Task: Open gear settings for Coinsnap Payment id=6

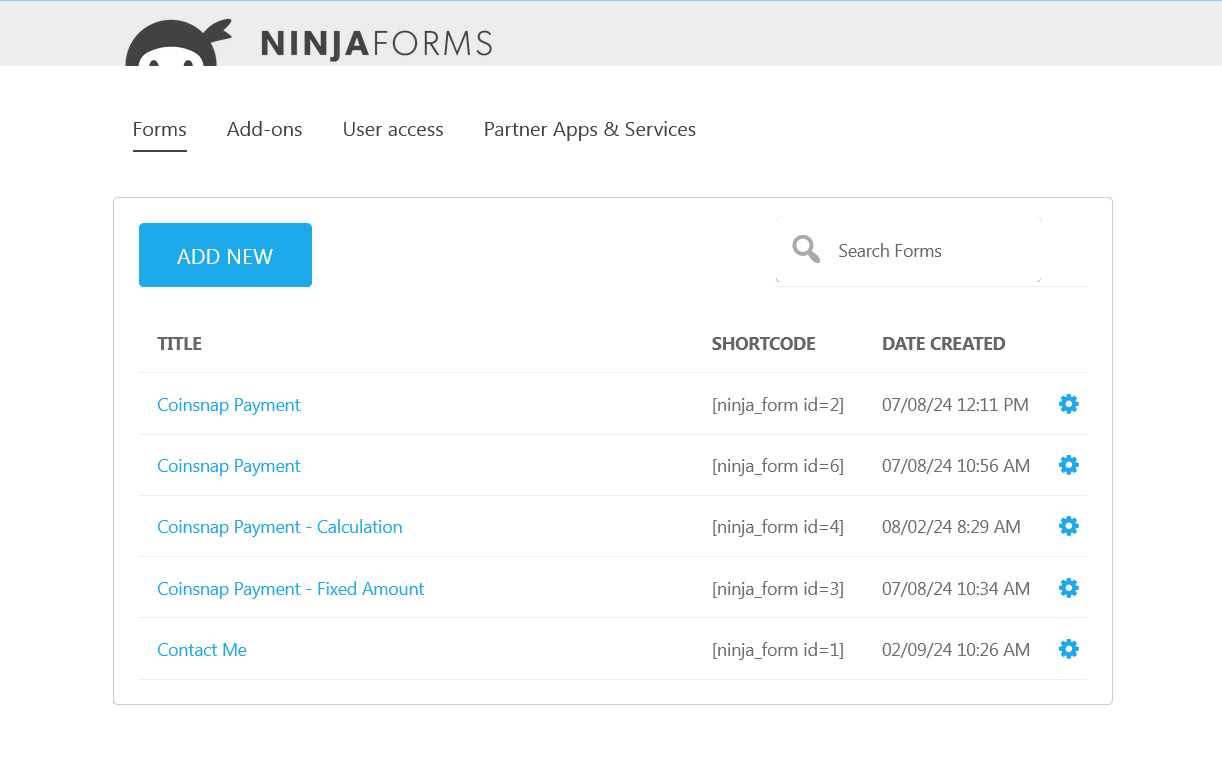Action: [1068, 465]
